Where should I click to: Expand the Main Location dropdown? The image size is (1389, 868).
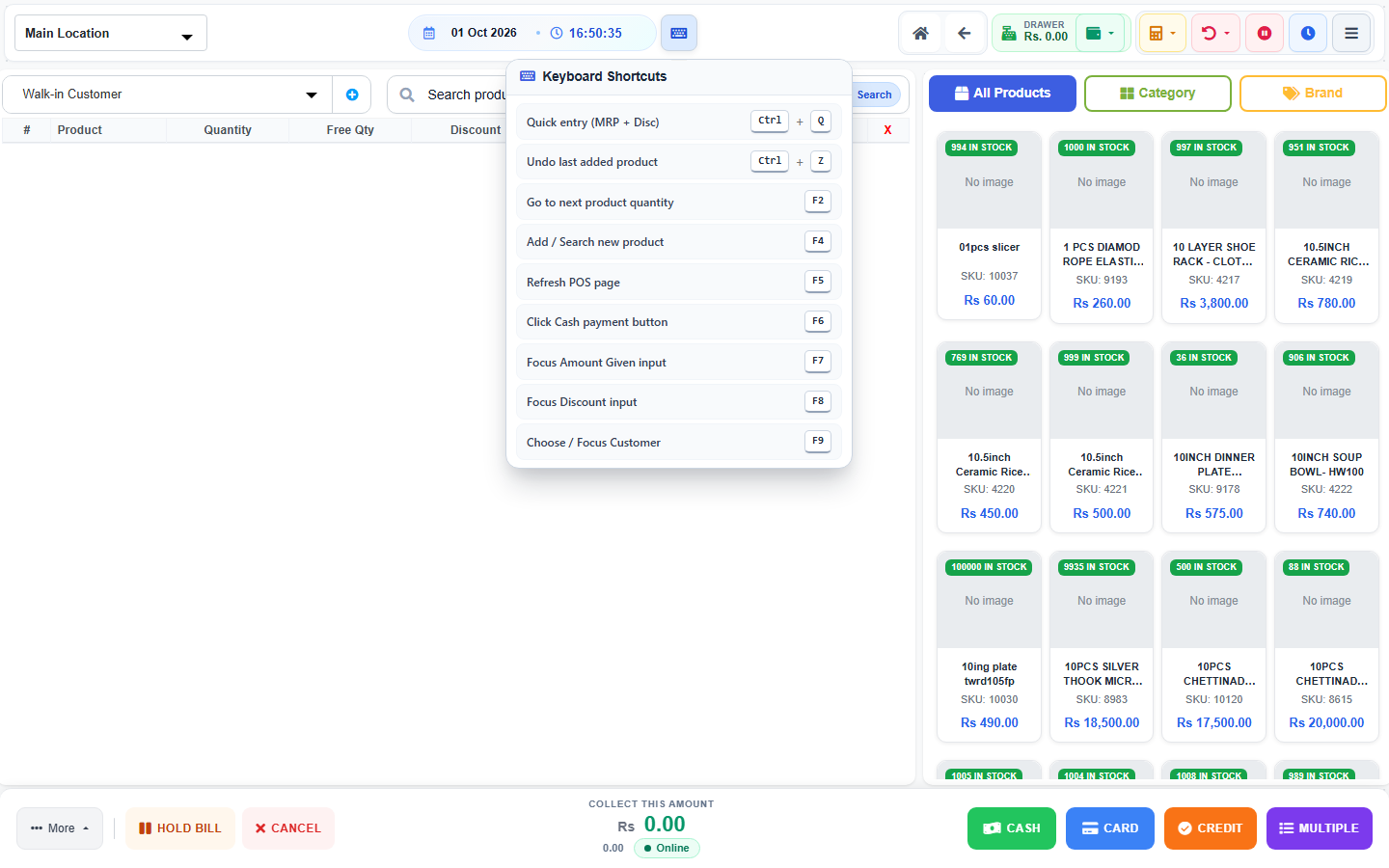coord(111,33)
